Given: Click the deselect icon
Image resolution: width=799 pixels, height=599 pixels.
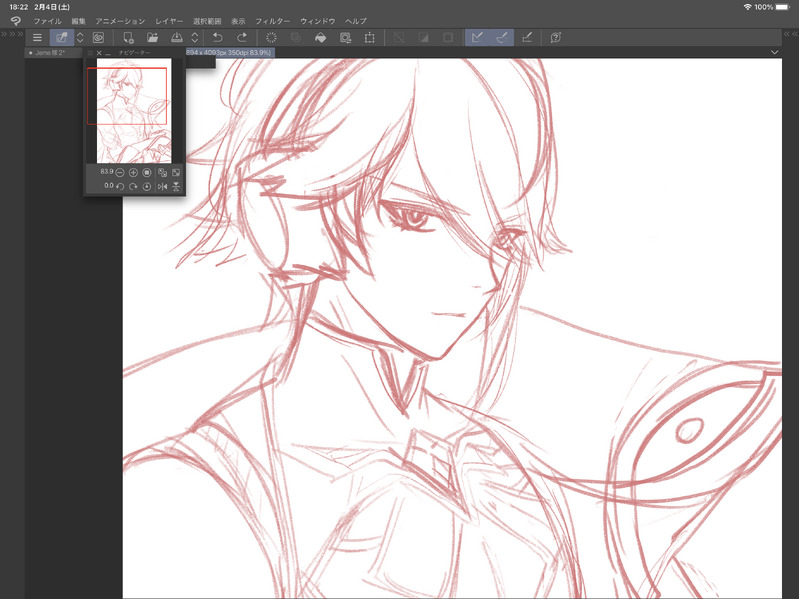Looking at the screenshot, I should point(399,37).
